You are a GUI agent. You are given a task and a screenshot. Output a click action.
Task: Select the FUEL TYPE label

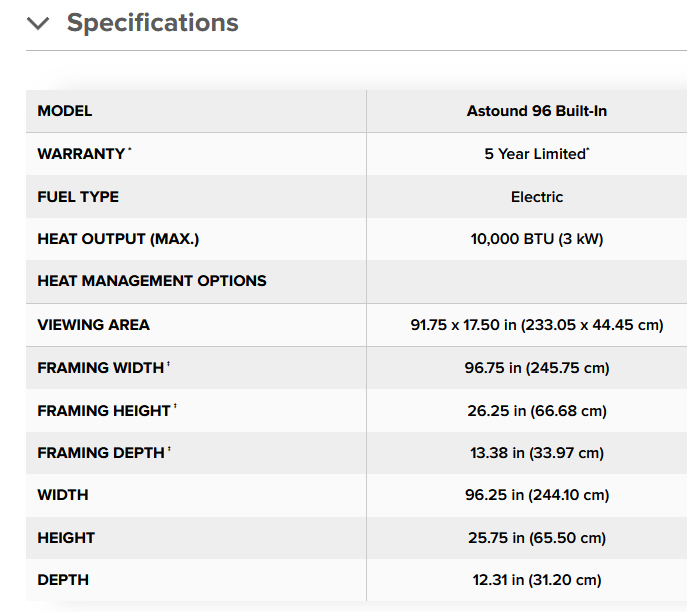click(x=78, y=197)
